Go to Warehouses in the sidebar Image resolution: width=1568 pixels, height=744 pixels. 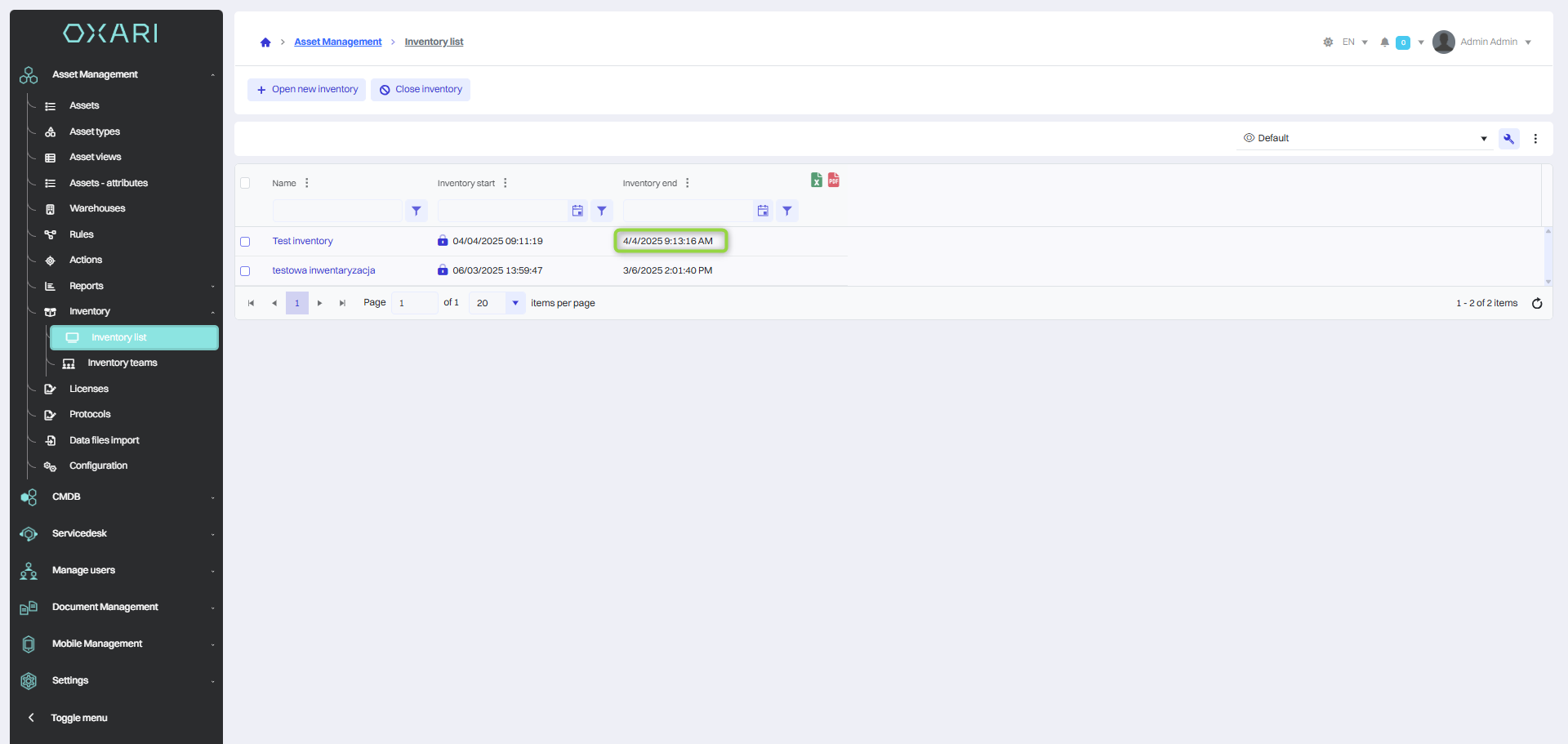(x=97, y=209)
